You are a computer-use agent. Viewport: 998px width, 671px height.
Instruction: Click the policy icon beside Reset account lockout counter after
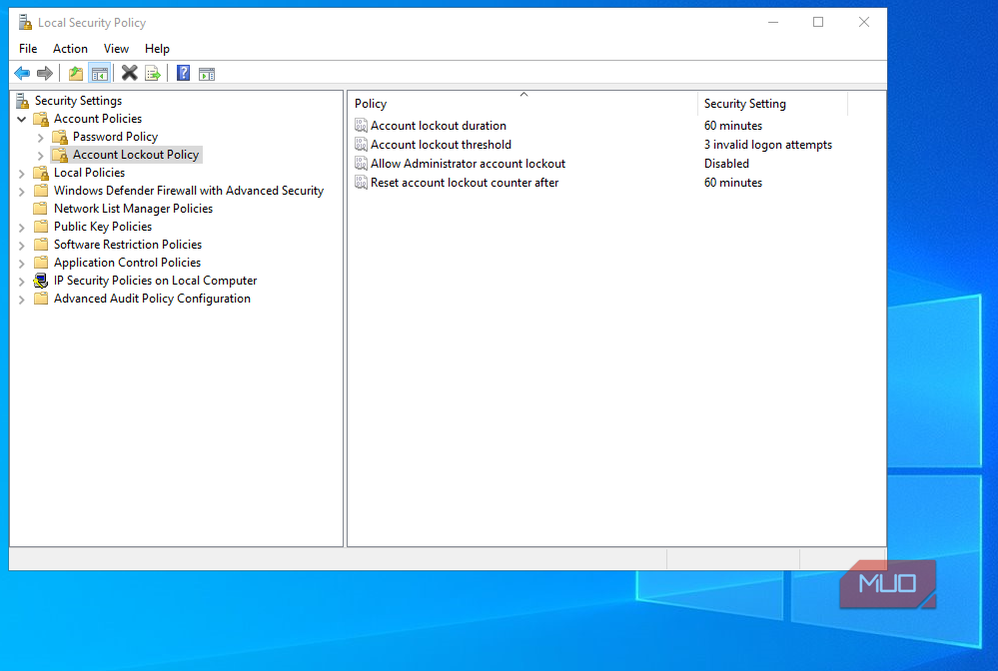(x=361, y=183)
